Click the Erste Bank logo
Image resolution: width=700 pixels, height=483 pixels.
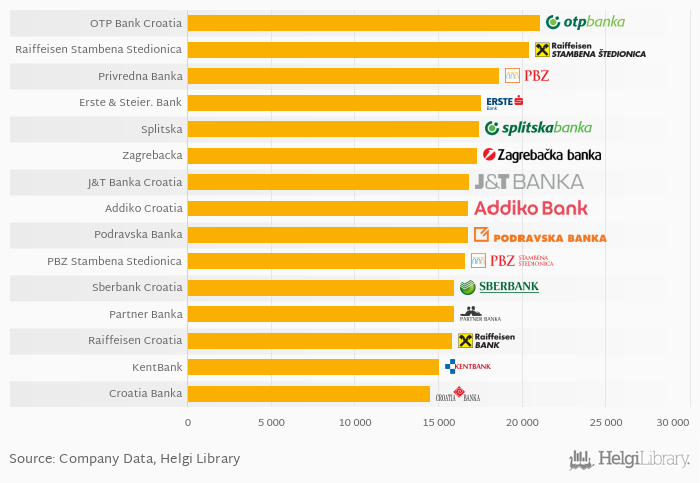click(x=504, y=102)
